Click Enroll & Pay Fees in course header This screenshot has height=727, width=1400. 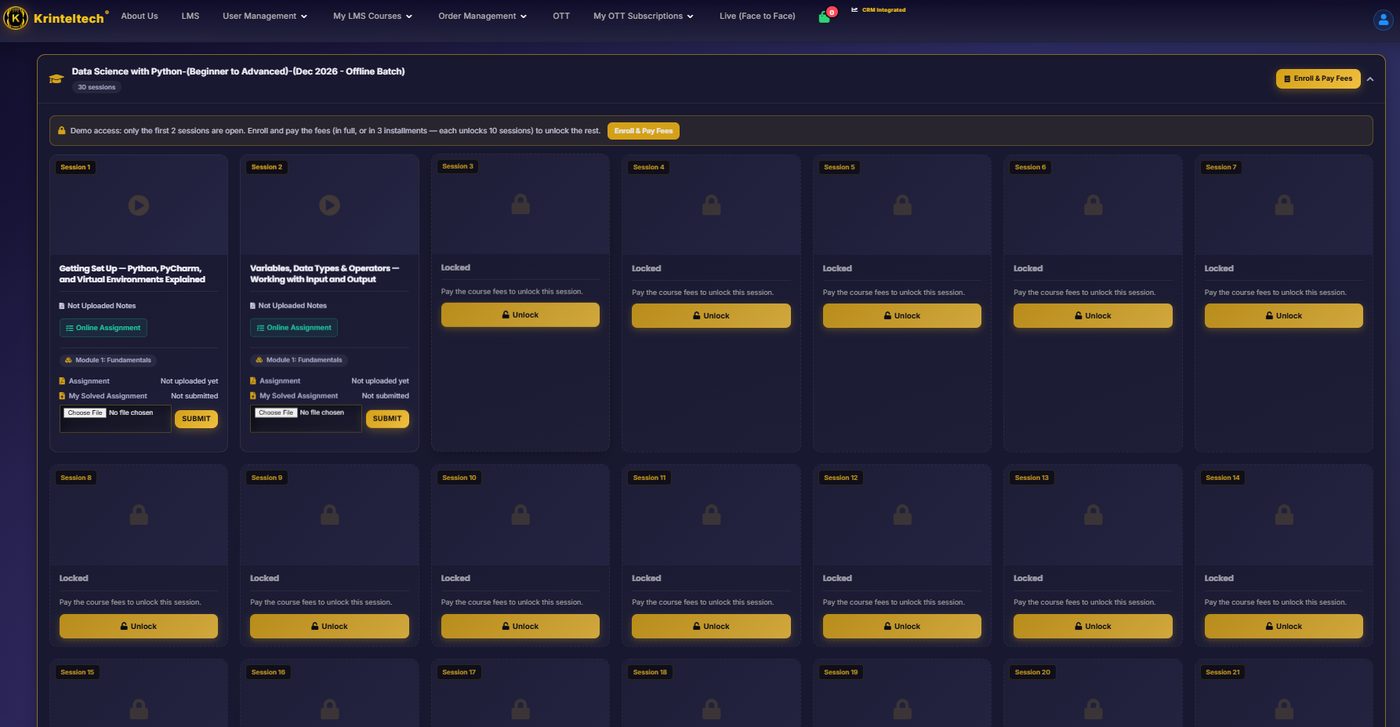click(1318, 79)
